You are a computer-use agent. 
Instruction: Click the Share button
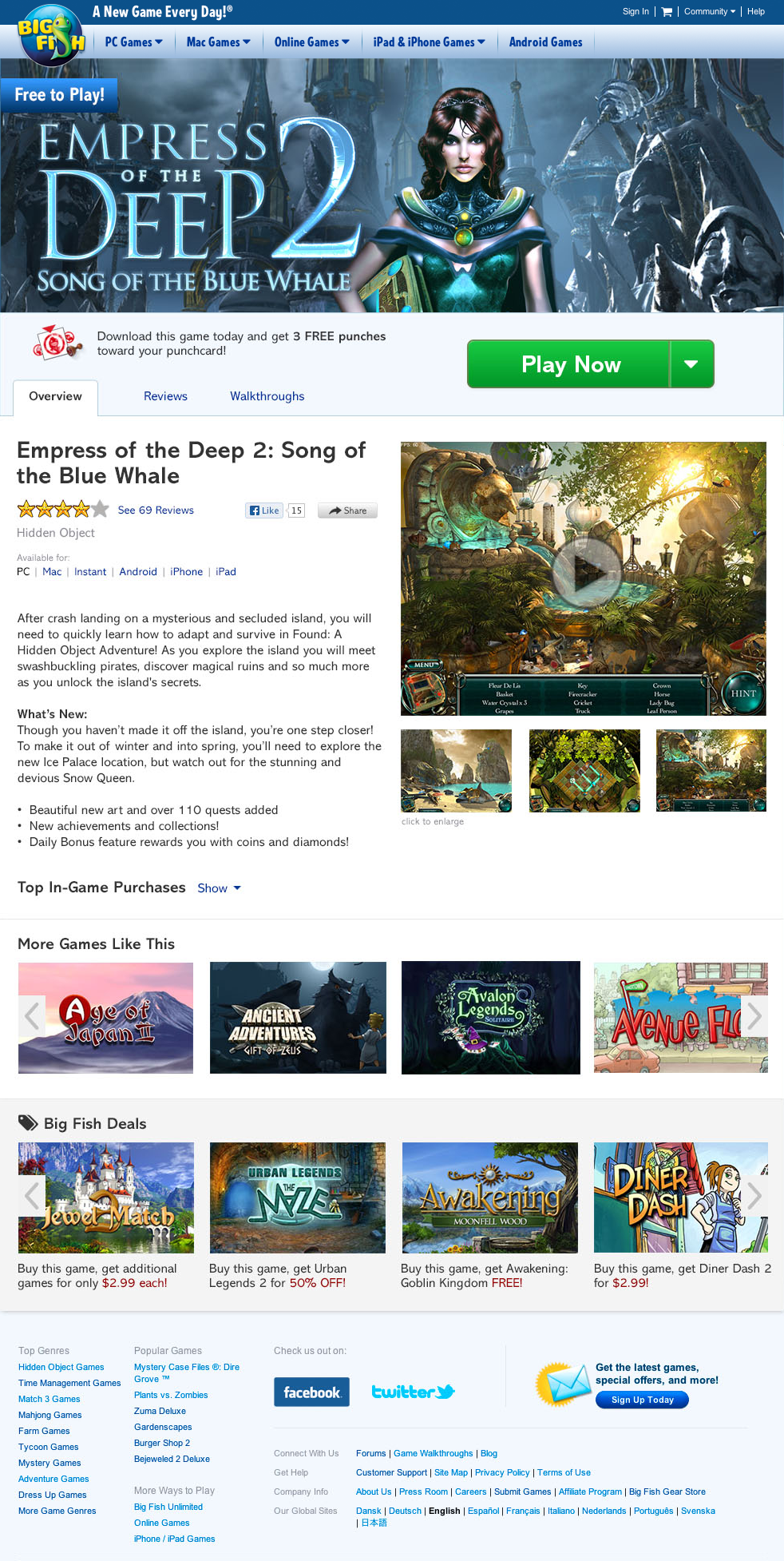pyautogui.click(x=347, y=510)
